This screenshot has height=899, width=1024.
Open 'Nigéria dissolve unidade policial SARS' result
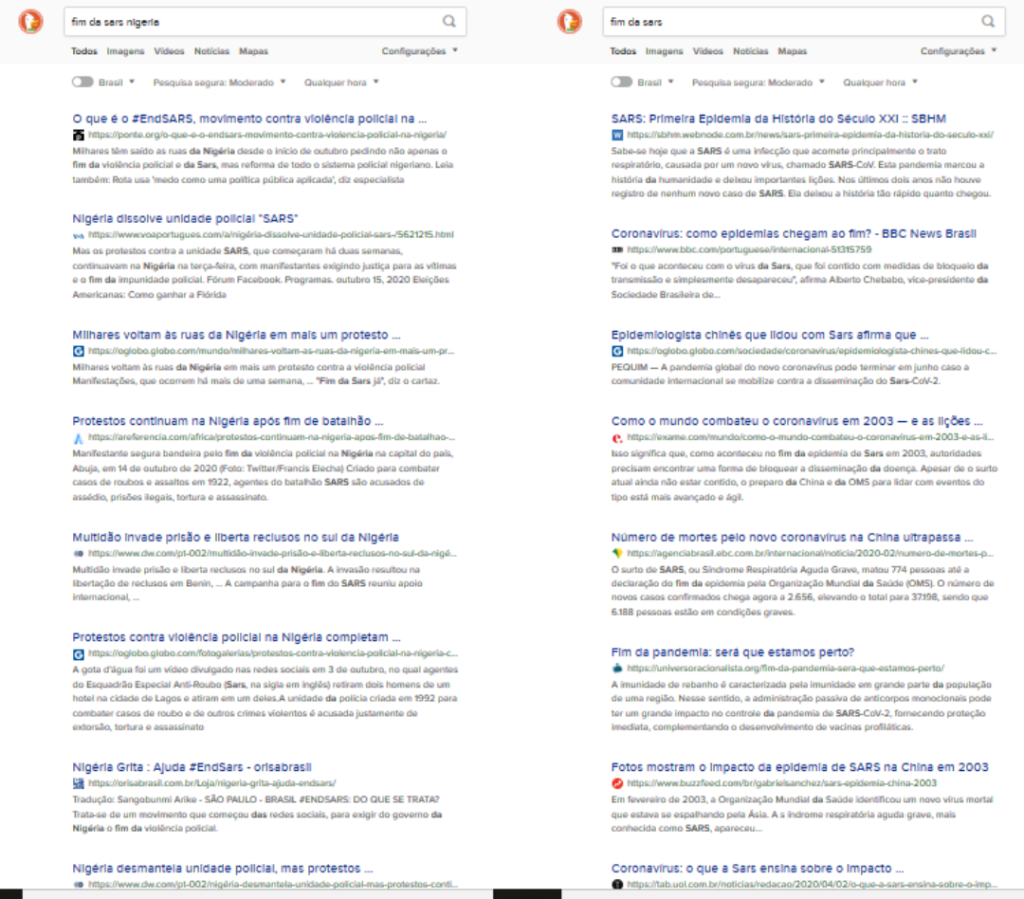pyautogui.click(x=185, y=219)
